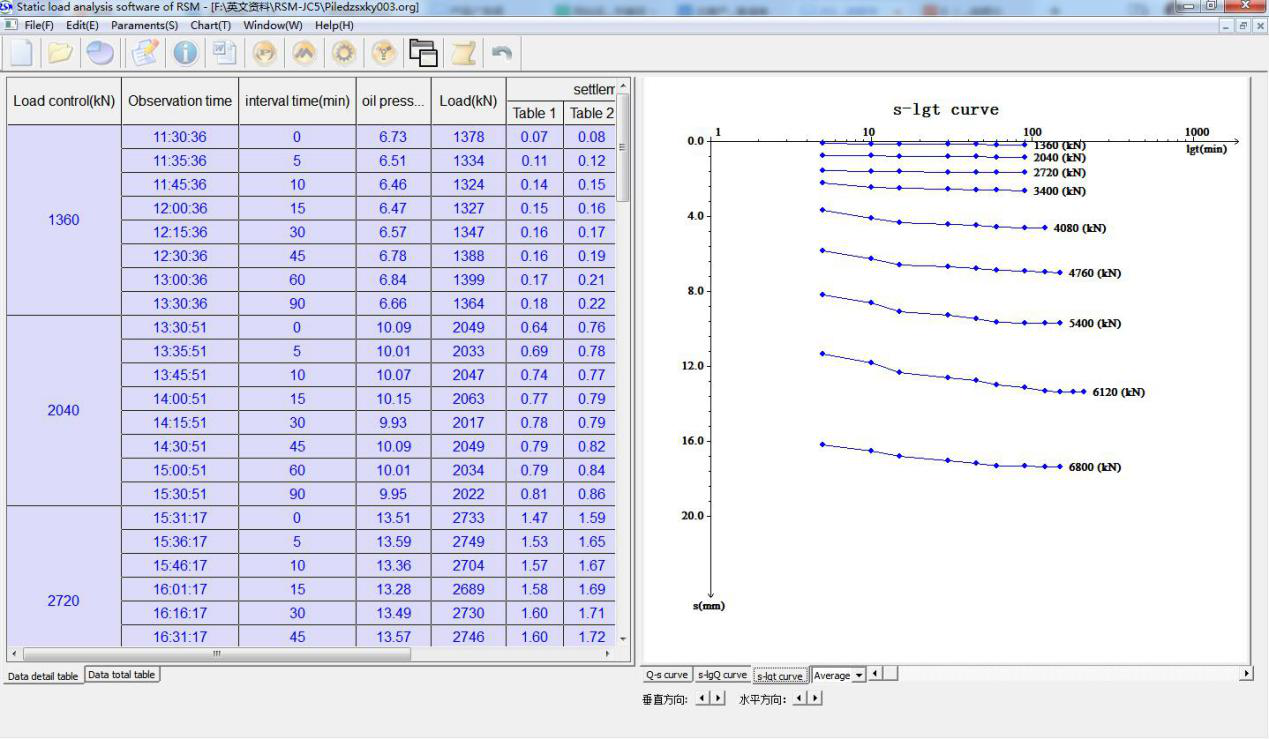
Task: Select the 12:15:36 observation time cell
Action: (180, 232)
